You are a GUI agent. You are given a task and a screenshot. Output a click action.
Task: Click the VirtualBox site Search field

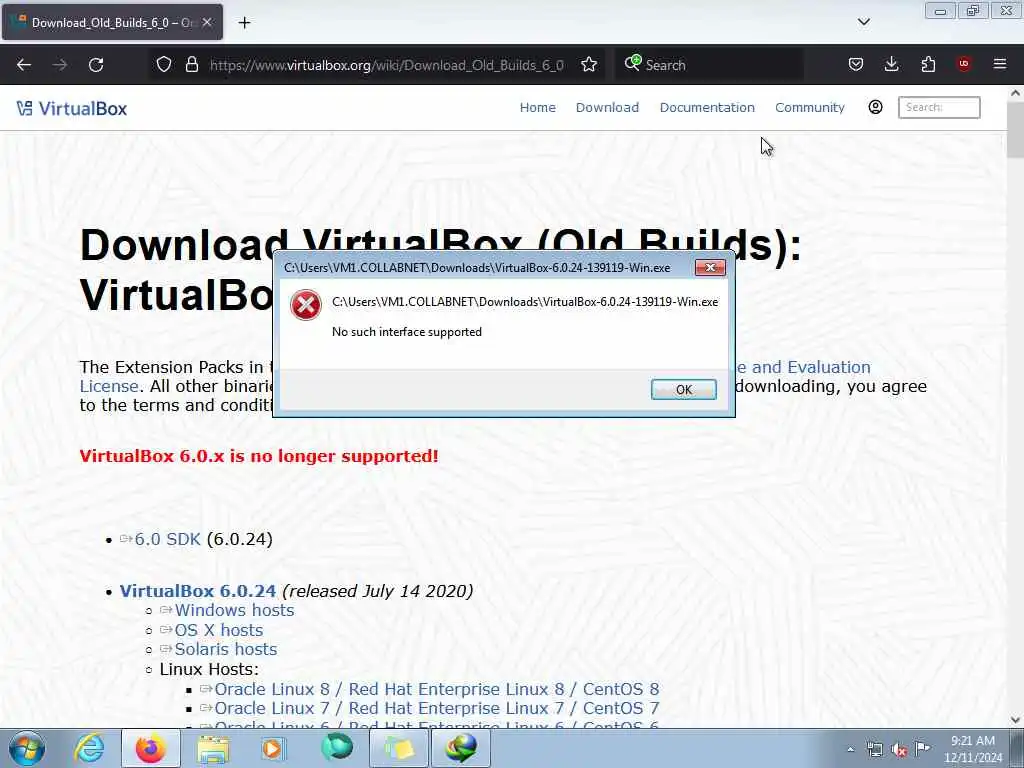(x=939, y=107)
